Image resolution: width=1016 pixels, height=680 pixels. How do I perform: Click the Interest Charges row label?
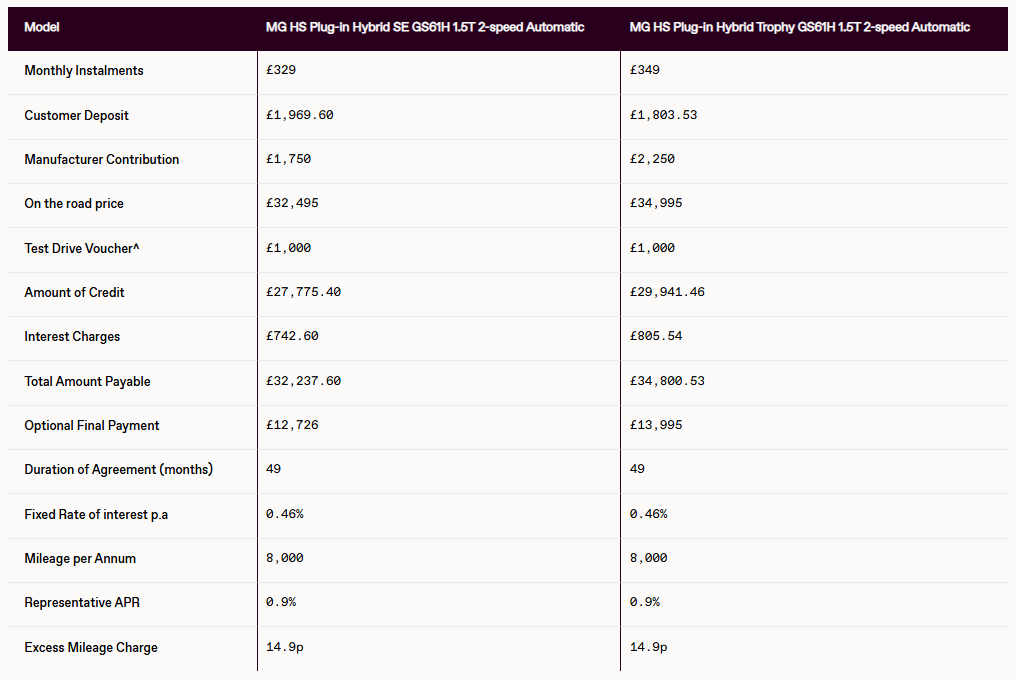coord(72,337)
